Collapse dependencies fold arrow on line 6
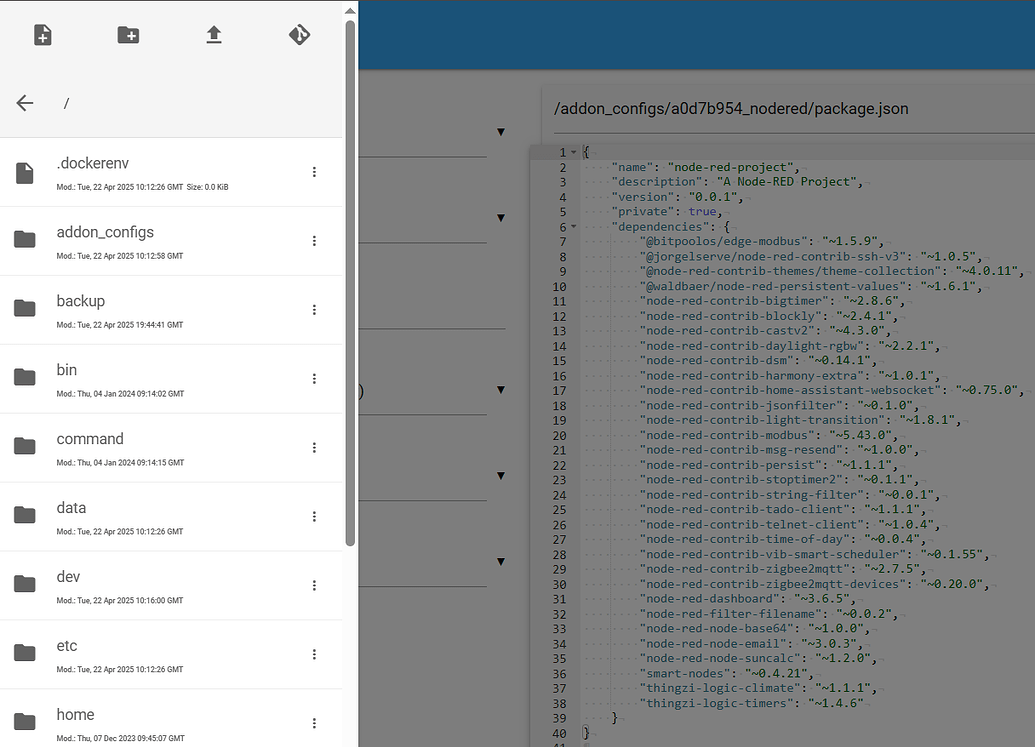Image resolution: width=1035 pixels, height=747 pixels. pyautogui.click(x=574, y=227)
